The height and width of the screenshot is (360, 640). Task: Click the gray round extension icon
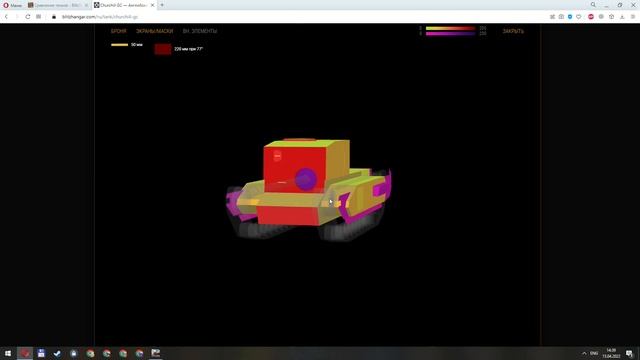(601, 17)
